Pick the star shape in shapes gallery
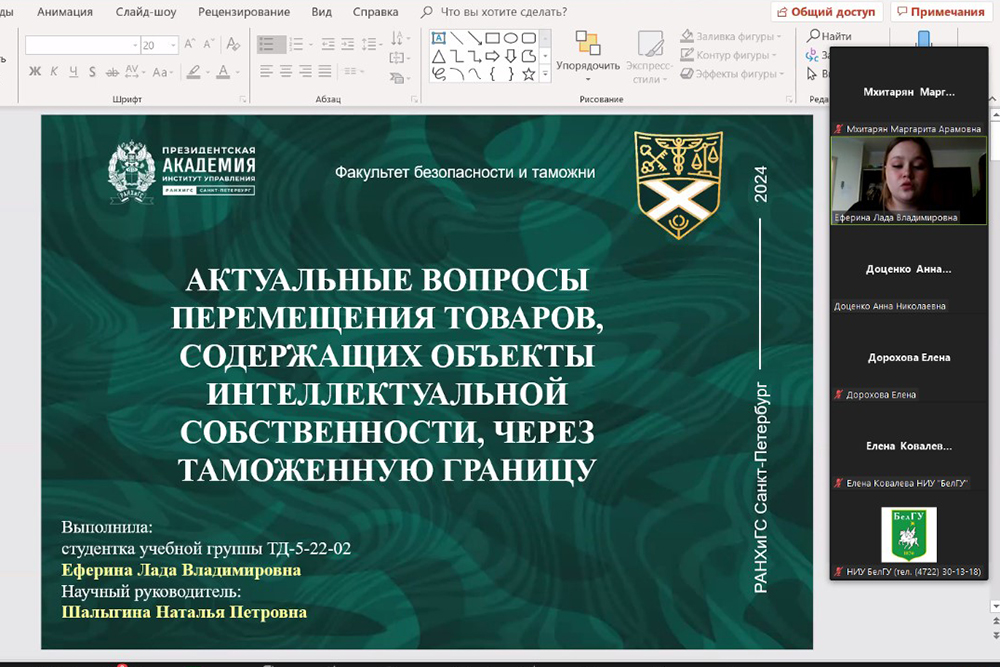 point(528,73)
